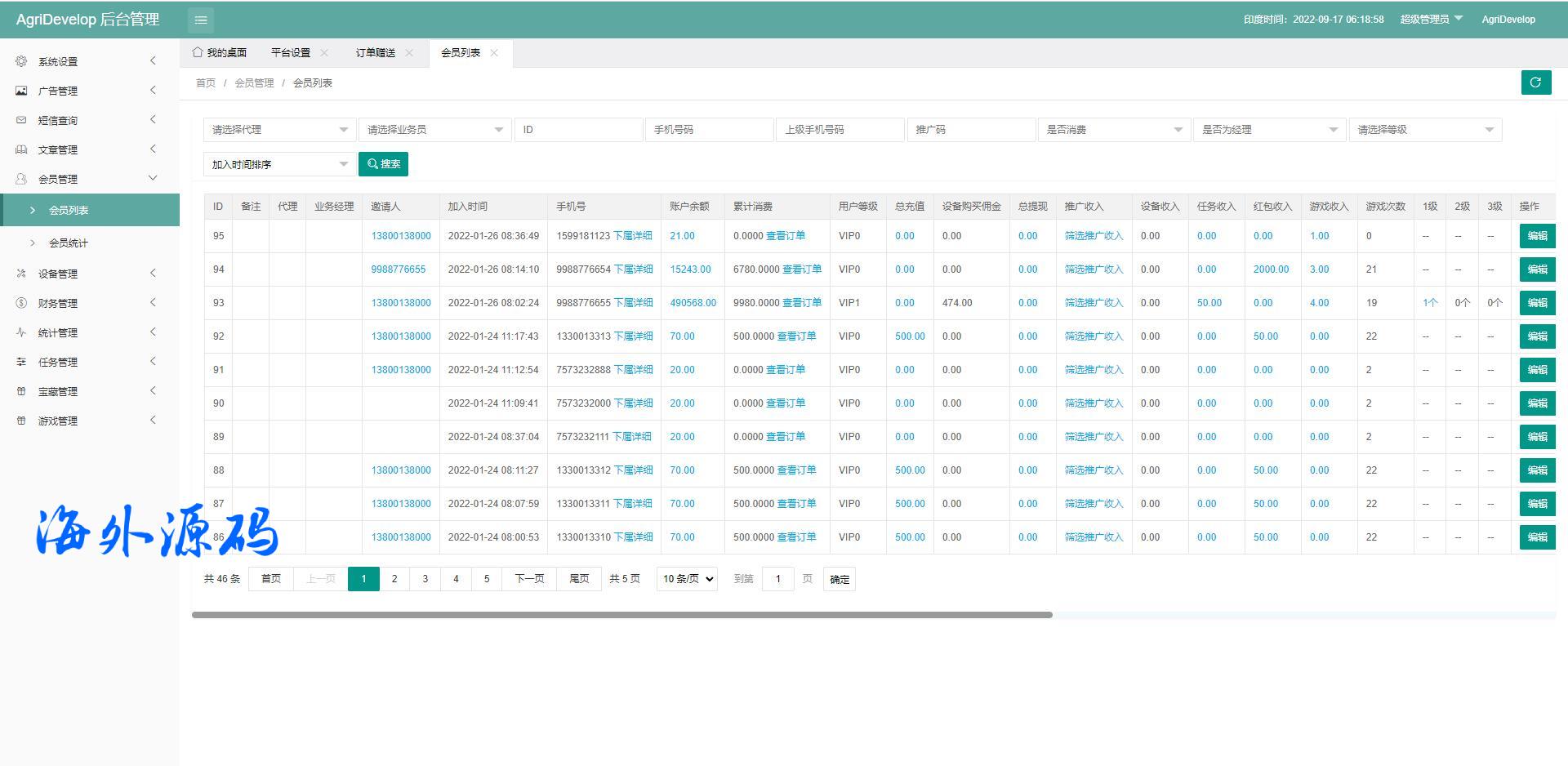Click the 系统设置 gear icon

click(21, 61)
